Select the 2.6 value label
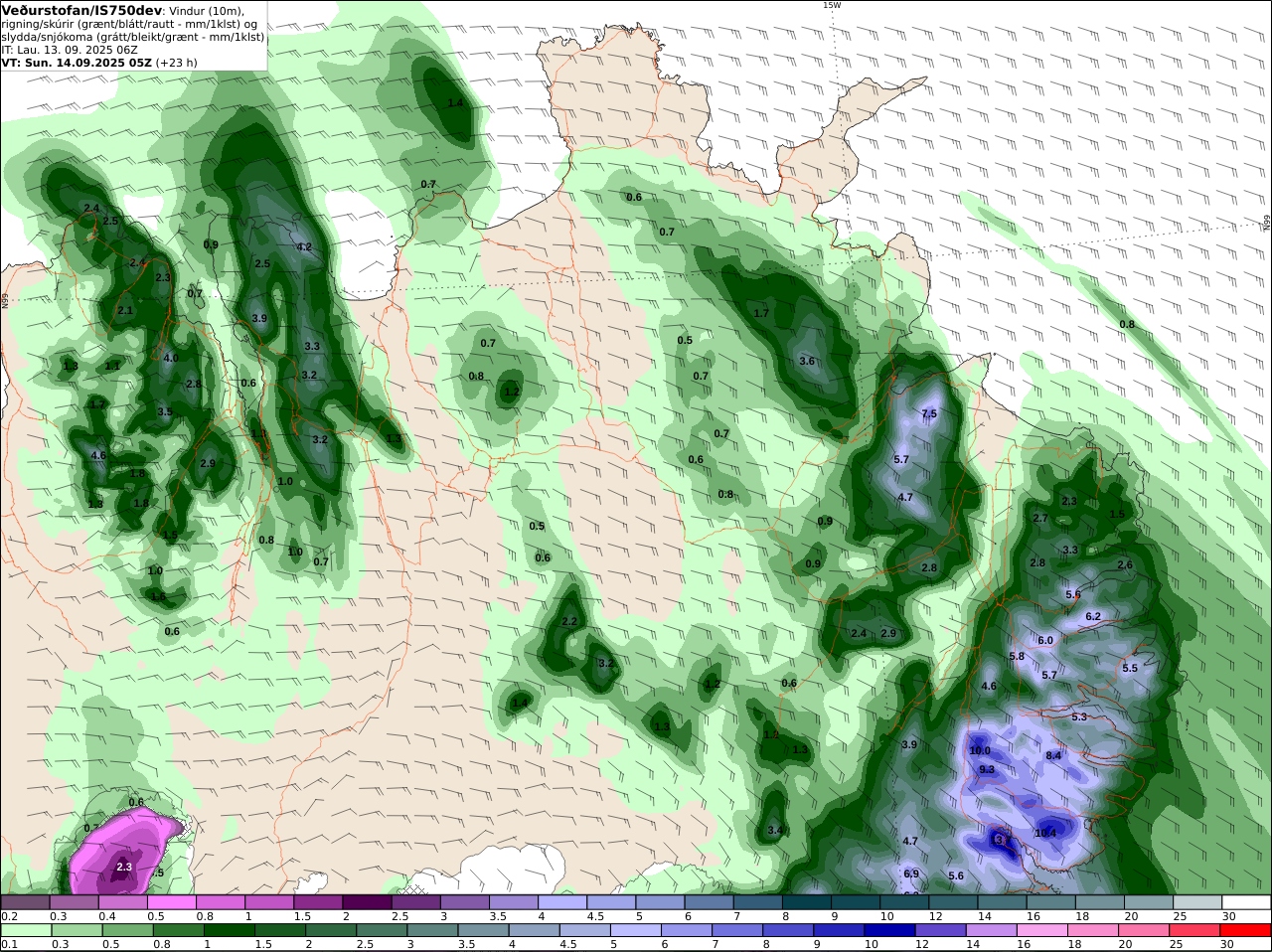 click(1125, 564)
